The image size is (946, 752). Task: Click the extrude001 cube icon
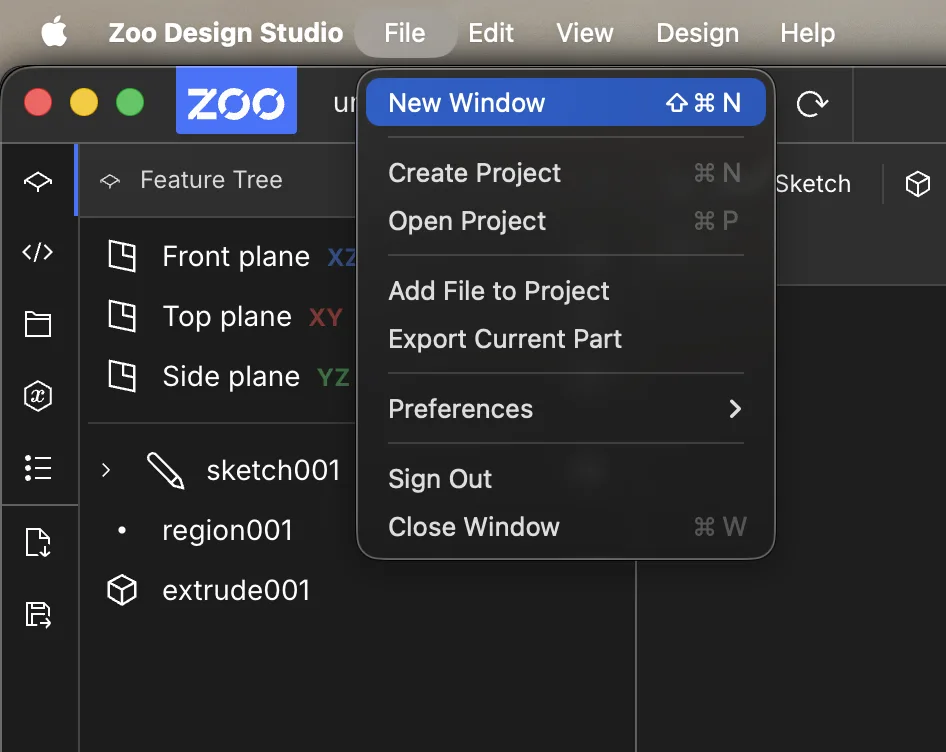[x=122, y=590]
